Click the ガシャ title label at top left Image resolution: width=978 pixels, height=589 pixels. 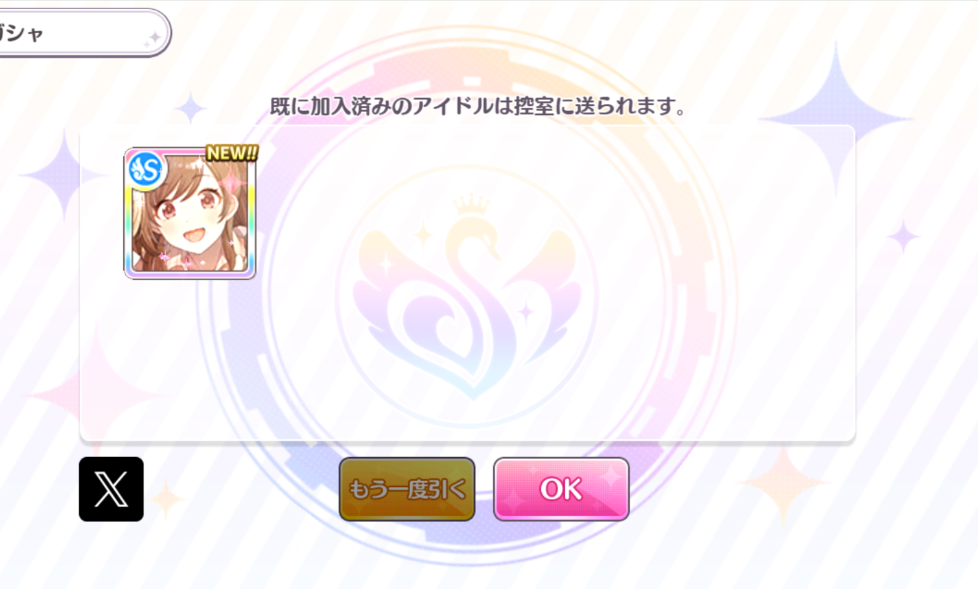[21, 33]
